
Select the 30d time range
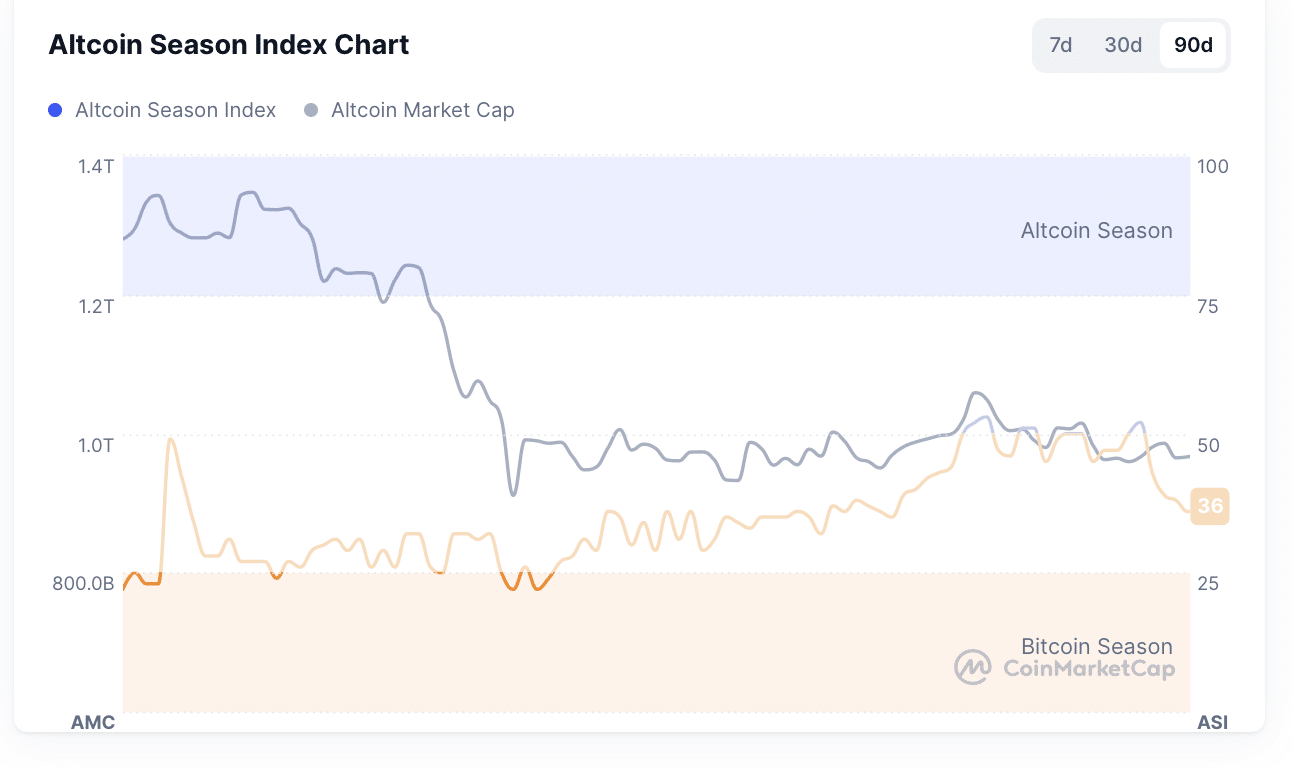(1123, 45)
